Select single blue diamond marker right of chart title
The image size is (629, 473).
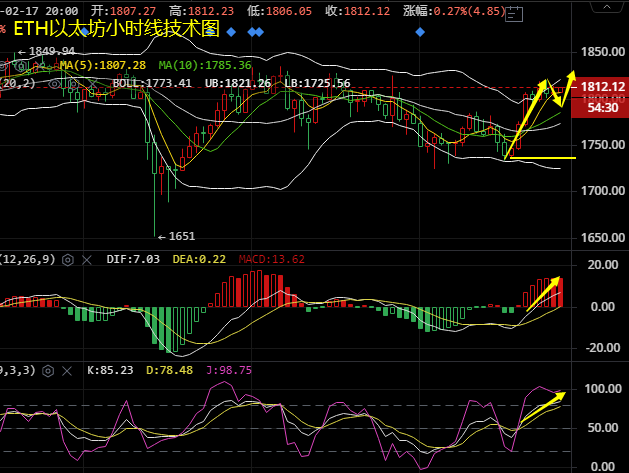pos(231,32)
